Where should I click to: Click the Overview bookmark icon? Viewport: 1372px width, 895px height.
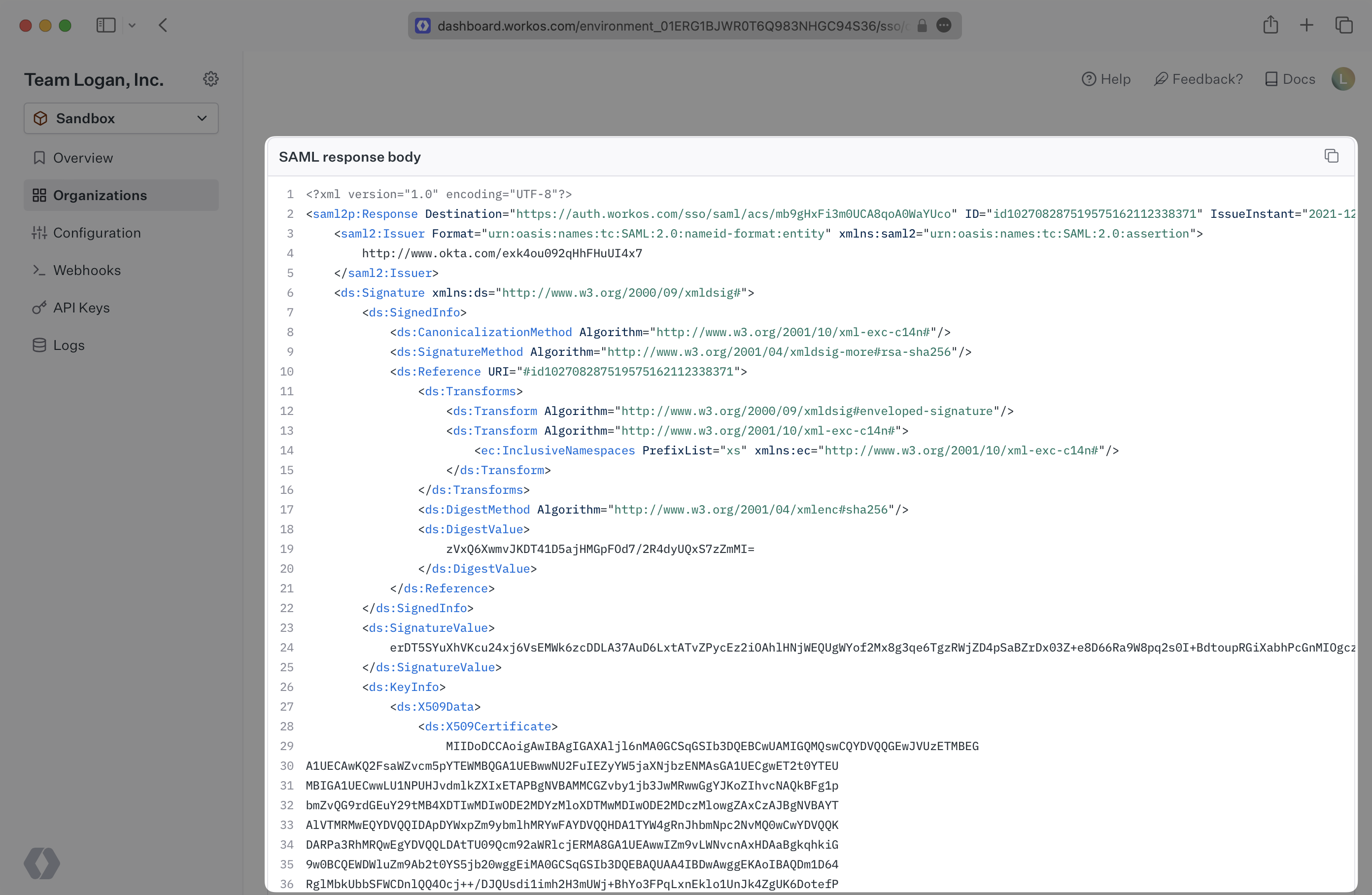coord(39,157)
